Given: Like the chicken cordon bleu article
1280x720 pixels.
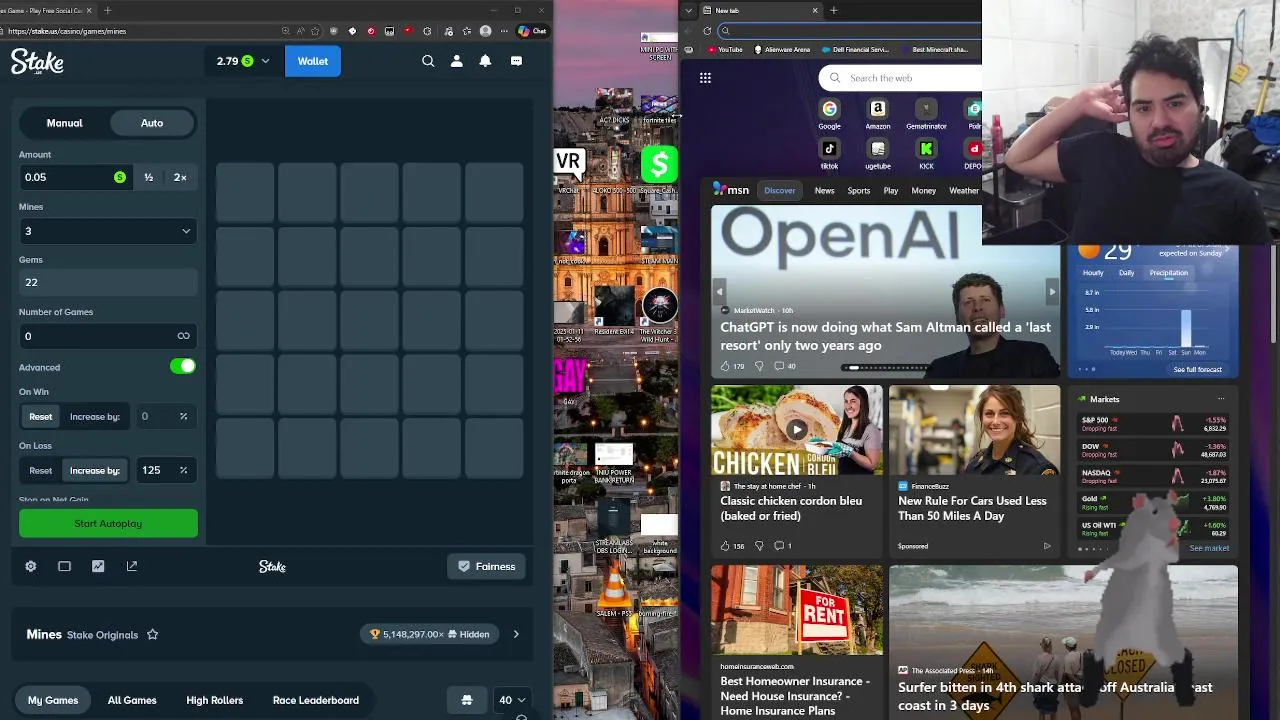Looking at the screenshot, I should pos(725,546).
